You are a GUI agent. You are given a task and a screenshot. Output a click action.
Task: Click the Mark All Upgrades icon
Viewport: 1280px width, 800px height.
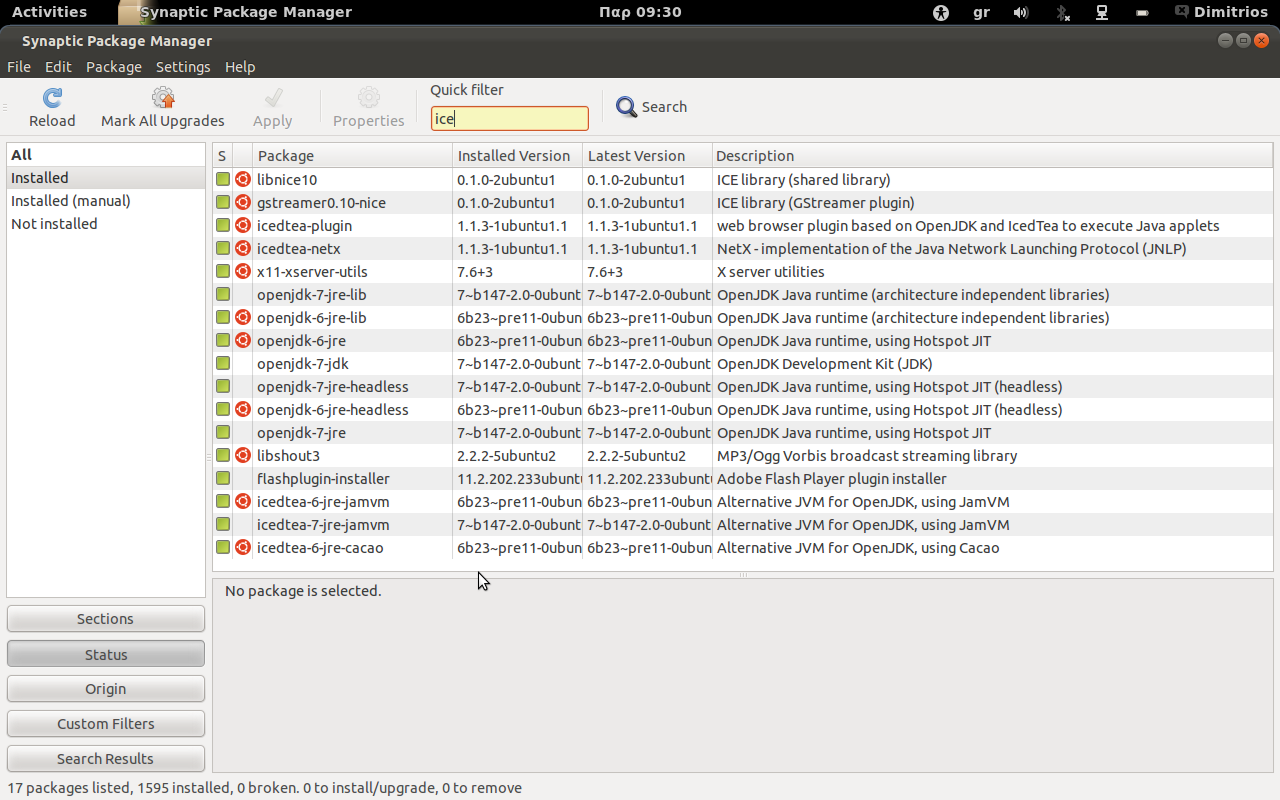pyautogui.click(x=163, y=98)
